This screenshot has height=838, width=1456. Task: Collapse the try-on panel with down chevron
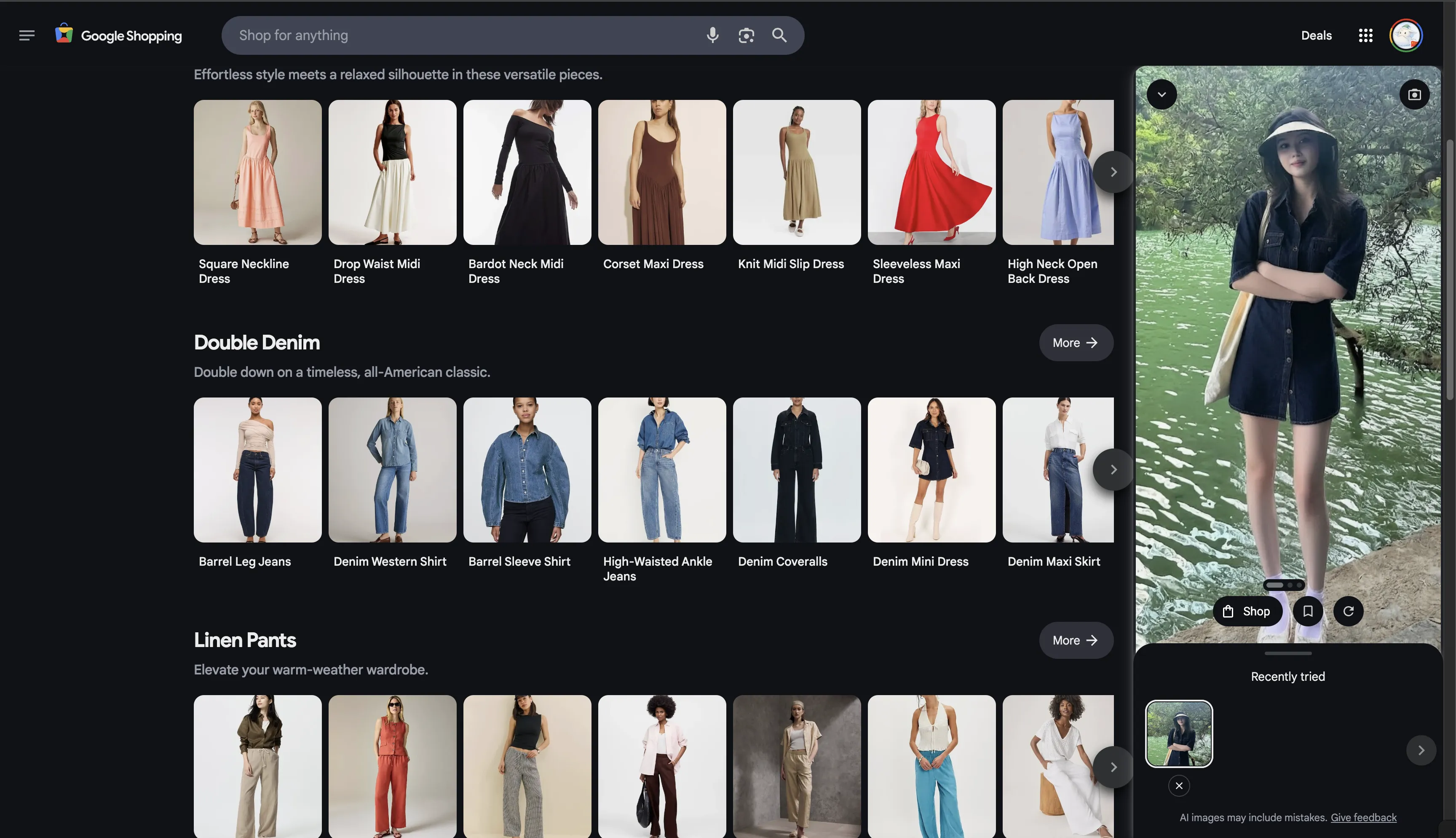1162,94
